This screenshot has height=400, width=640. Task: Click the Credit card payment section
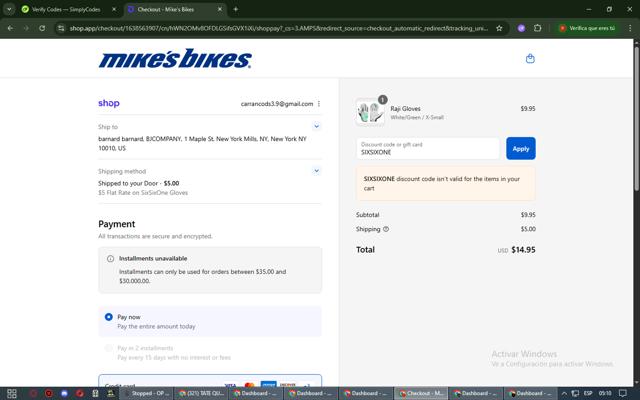pyautogui.click(x=210, y=381)
